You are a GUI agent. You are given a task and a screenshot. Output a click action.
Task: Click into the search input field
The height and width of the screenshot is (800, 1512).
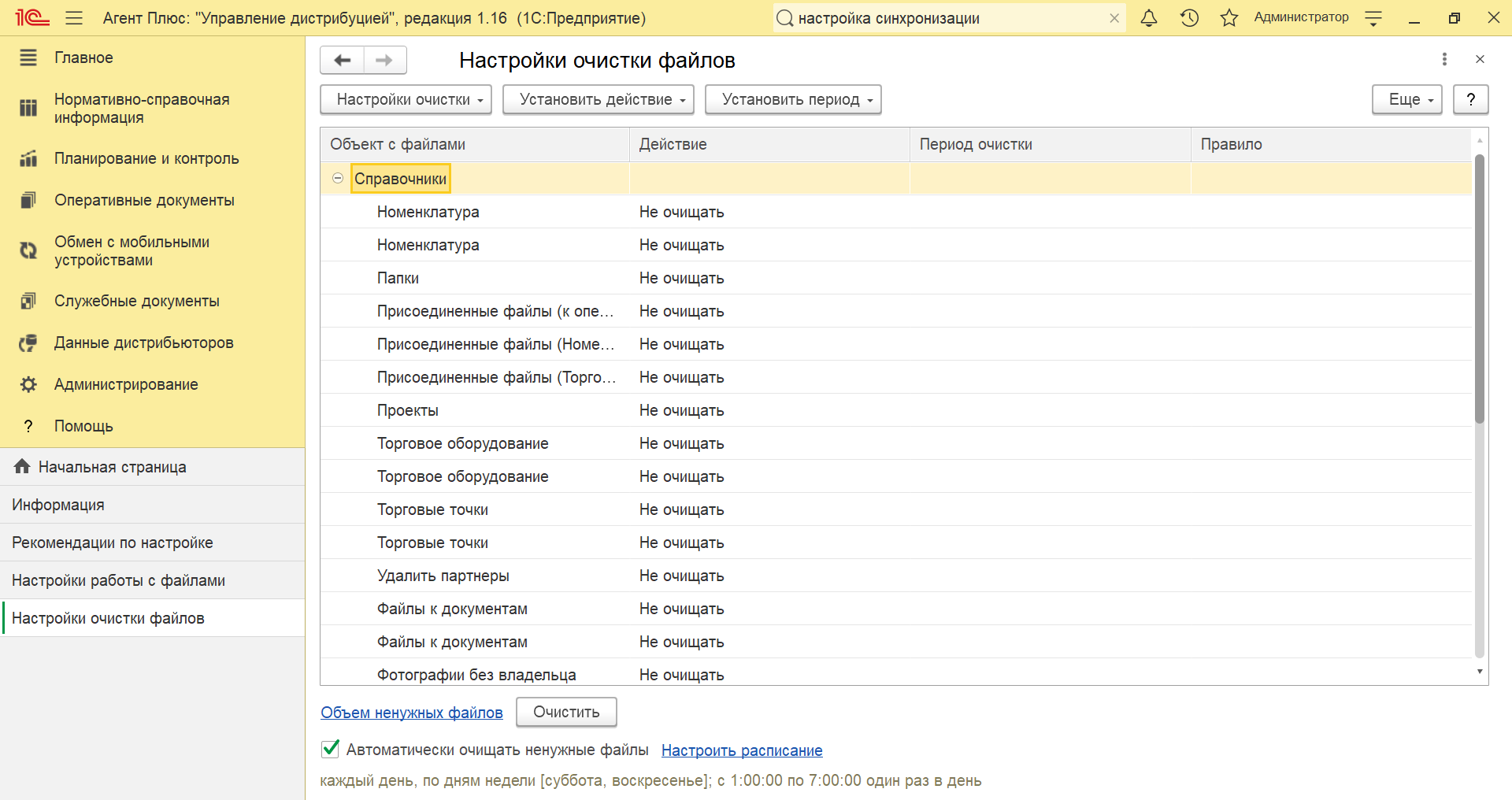(x=949, y=18)
